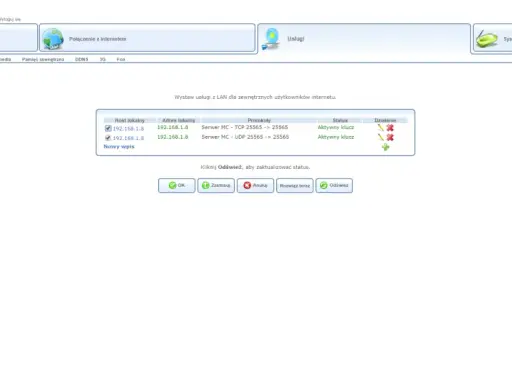
Task: Click green local address in UDP row
Action: click(x=173, y=137)
